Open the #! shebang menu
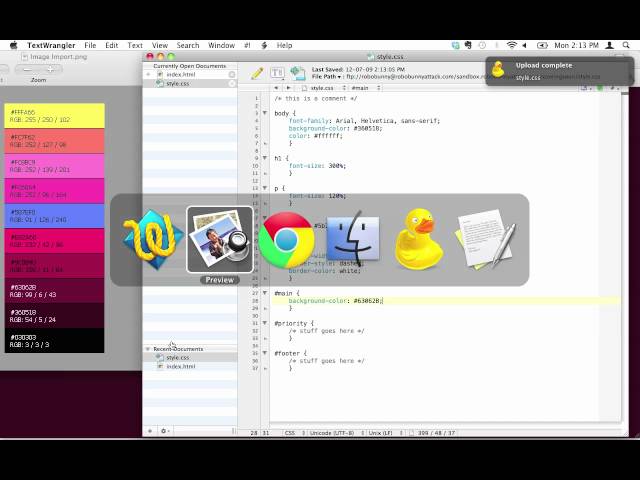This screenshot has width=640, height=480. click(x=247, y=45)
